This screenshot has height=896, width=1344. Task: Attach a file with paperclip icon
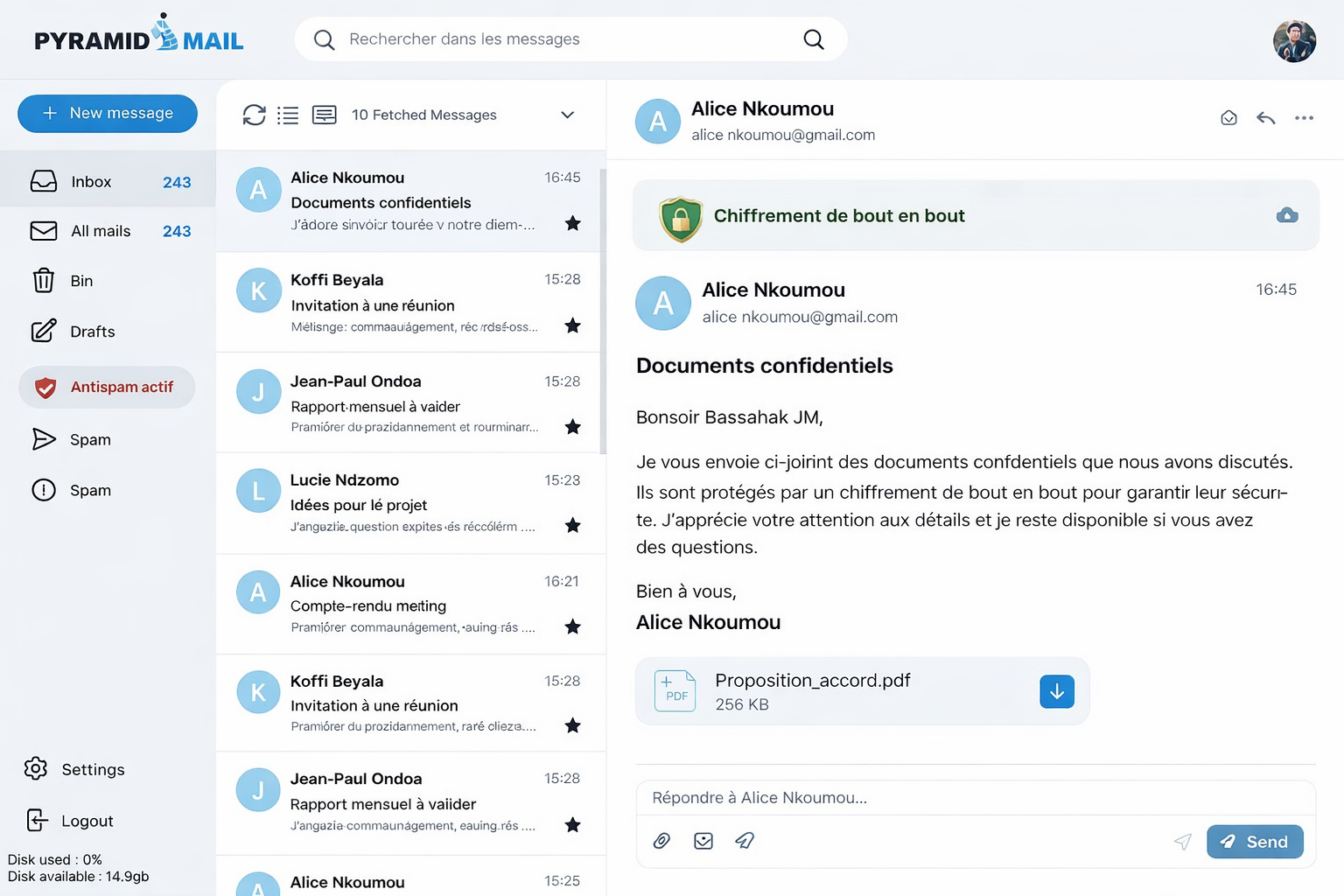(662, 841)
